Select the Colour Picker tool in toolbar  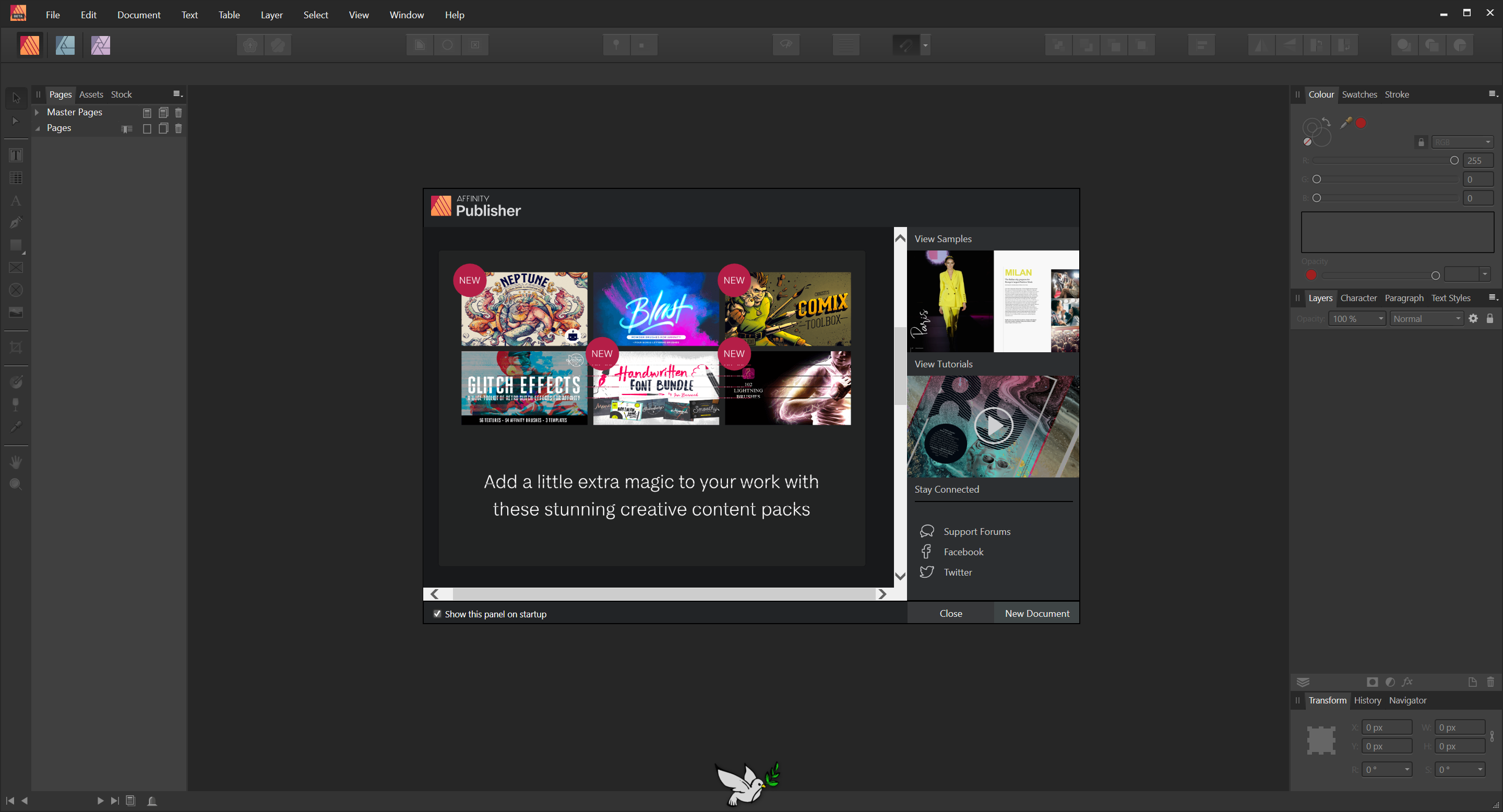click(16, 427)
